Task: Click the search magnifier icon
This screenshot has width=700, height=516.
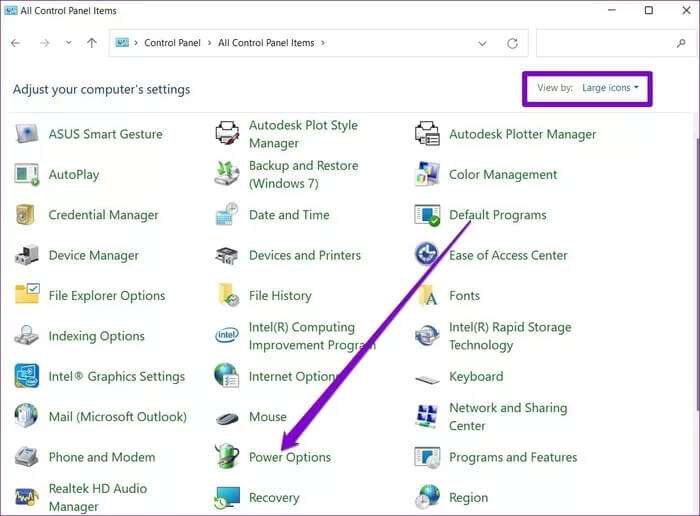Action: (681, 43)
